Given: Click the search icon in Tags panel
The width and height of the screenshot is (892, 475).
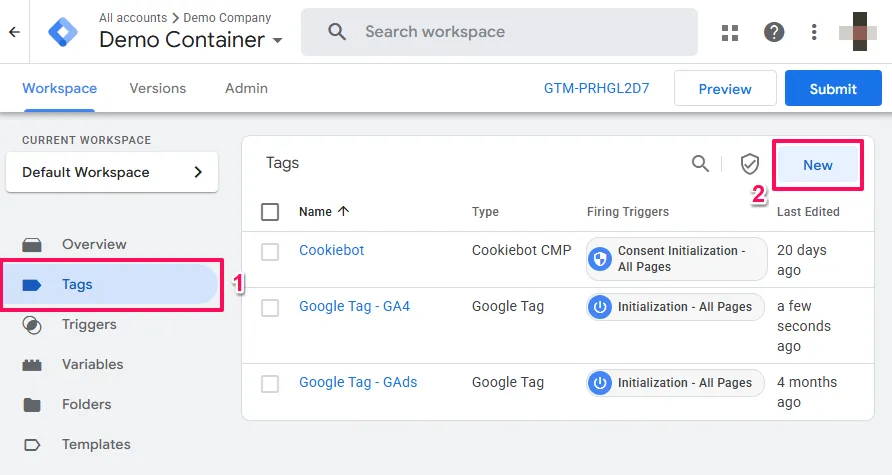Looking at the screenshot, I should coord(701,164).
